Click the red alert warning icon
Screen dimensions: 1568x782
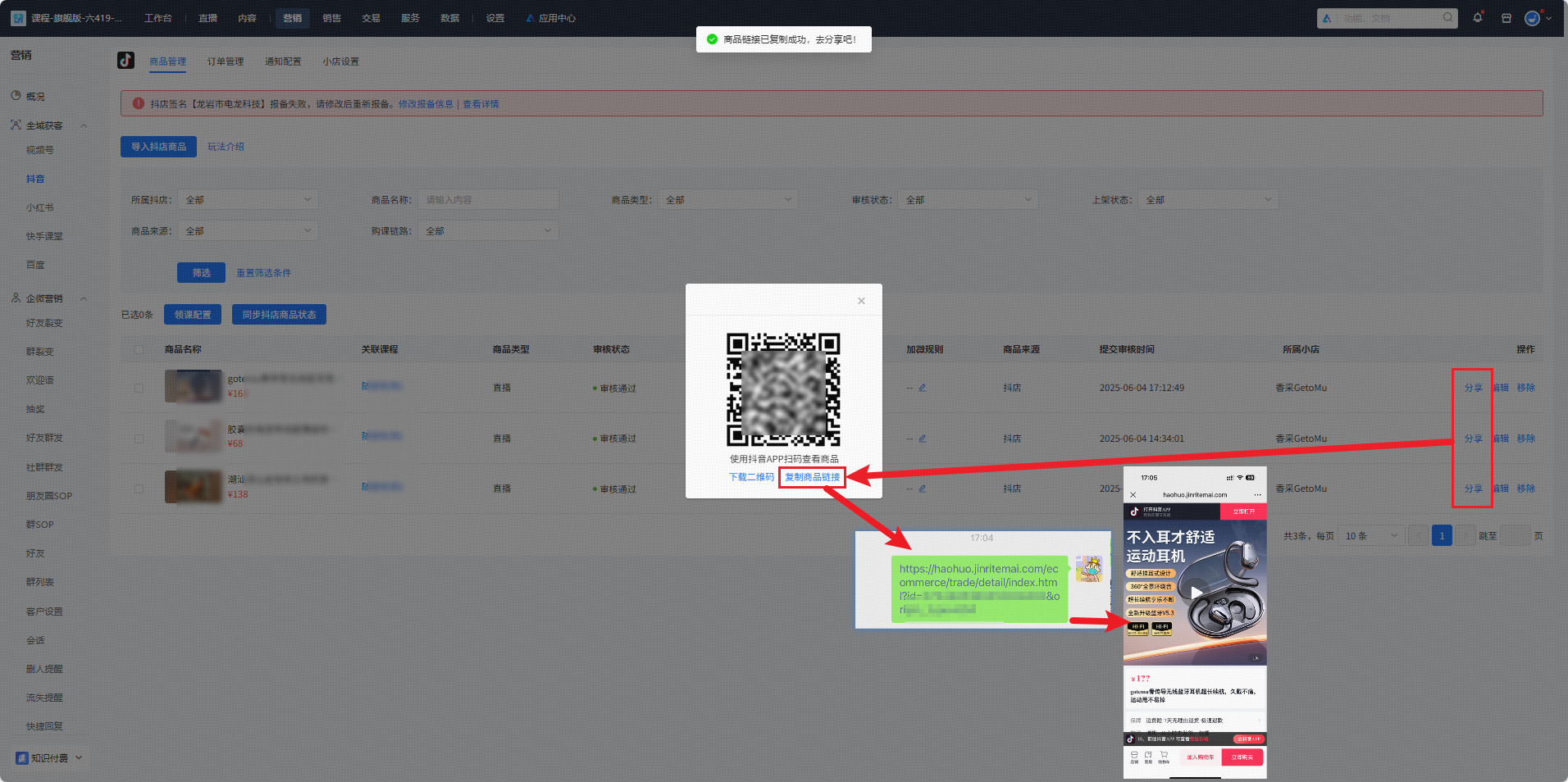click(139, 103)
